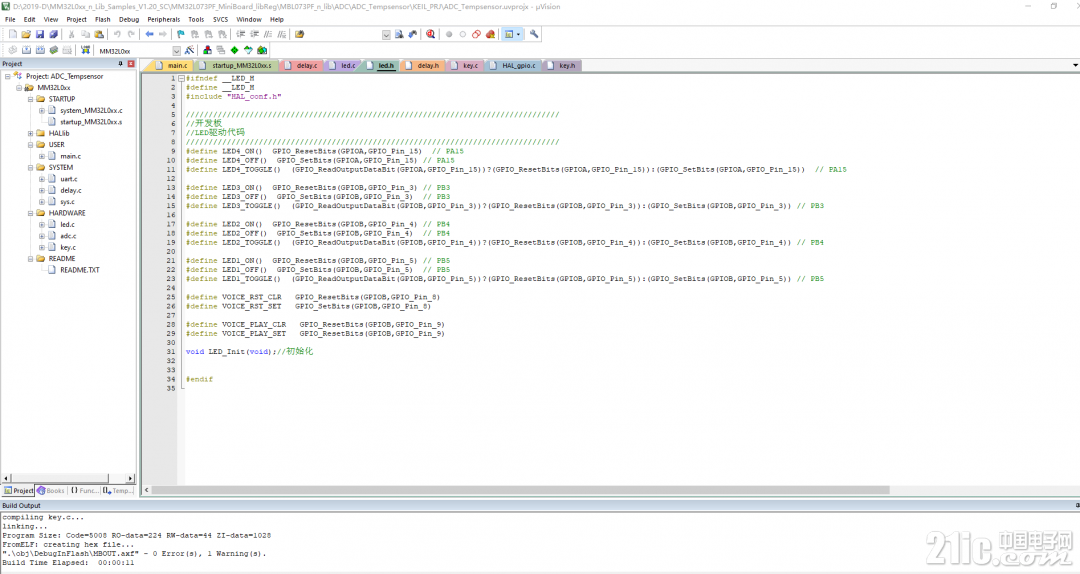Click the '#define VOICE_RST_CLR' code line
The height and width of the screenshot is (574, 1080).
[x=312, y=297]
